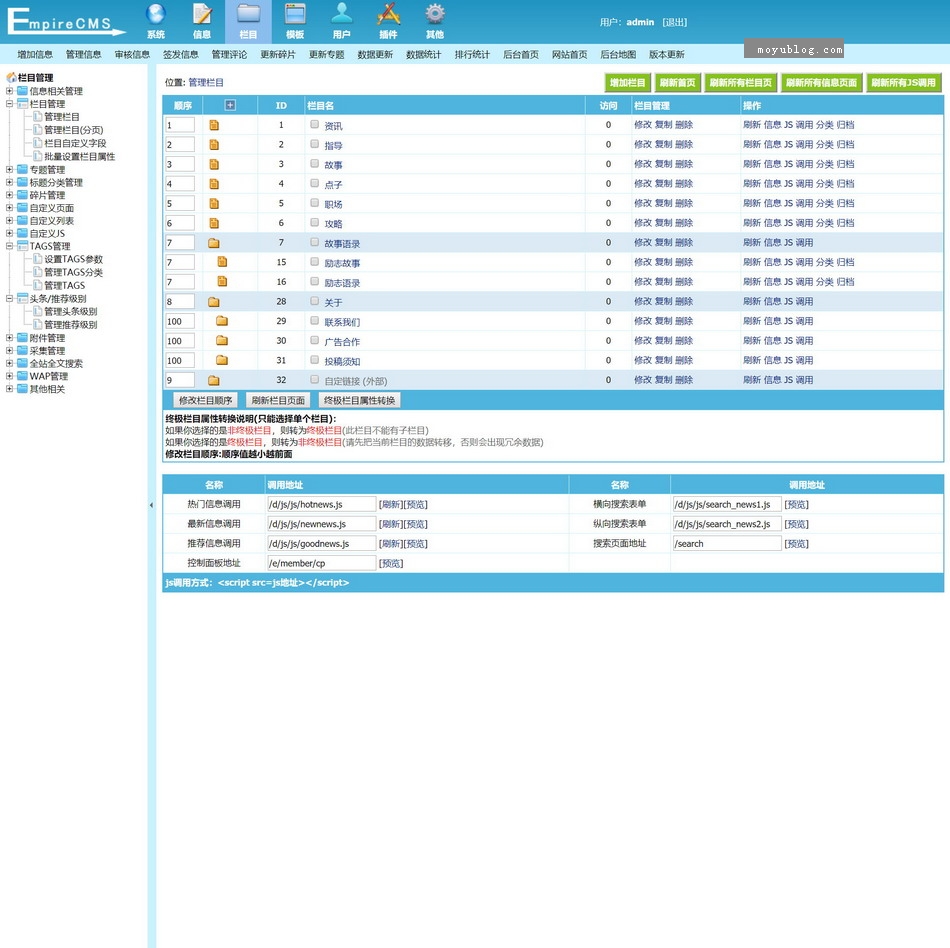Click the page icon in 资讯 row
The image size is (950, 948).
tap(214, 125)
